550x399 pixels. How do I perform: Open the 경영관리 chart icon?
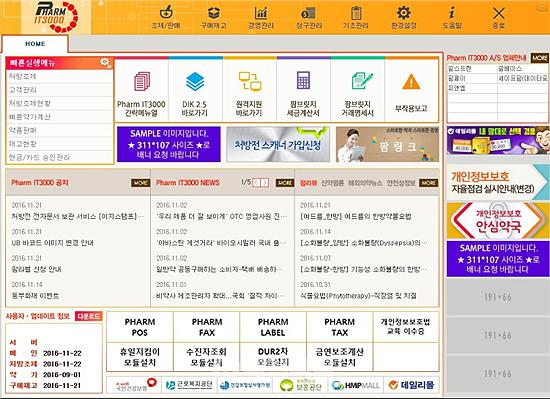pyautogui.click(x=261, y=13)
